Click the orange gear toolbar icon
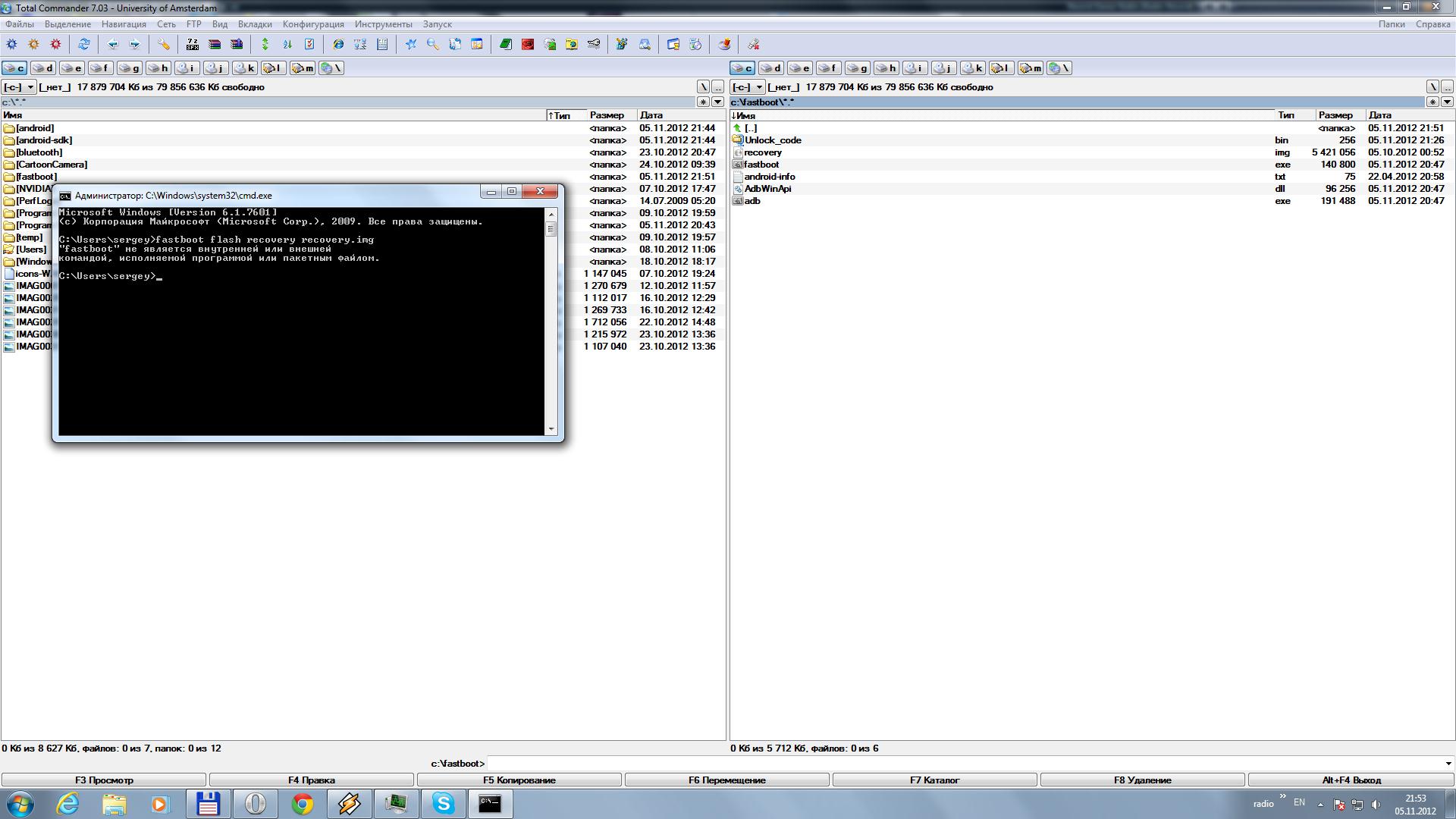 pos(33,45)
